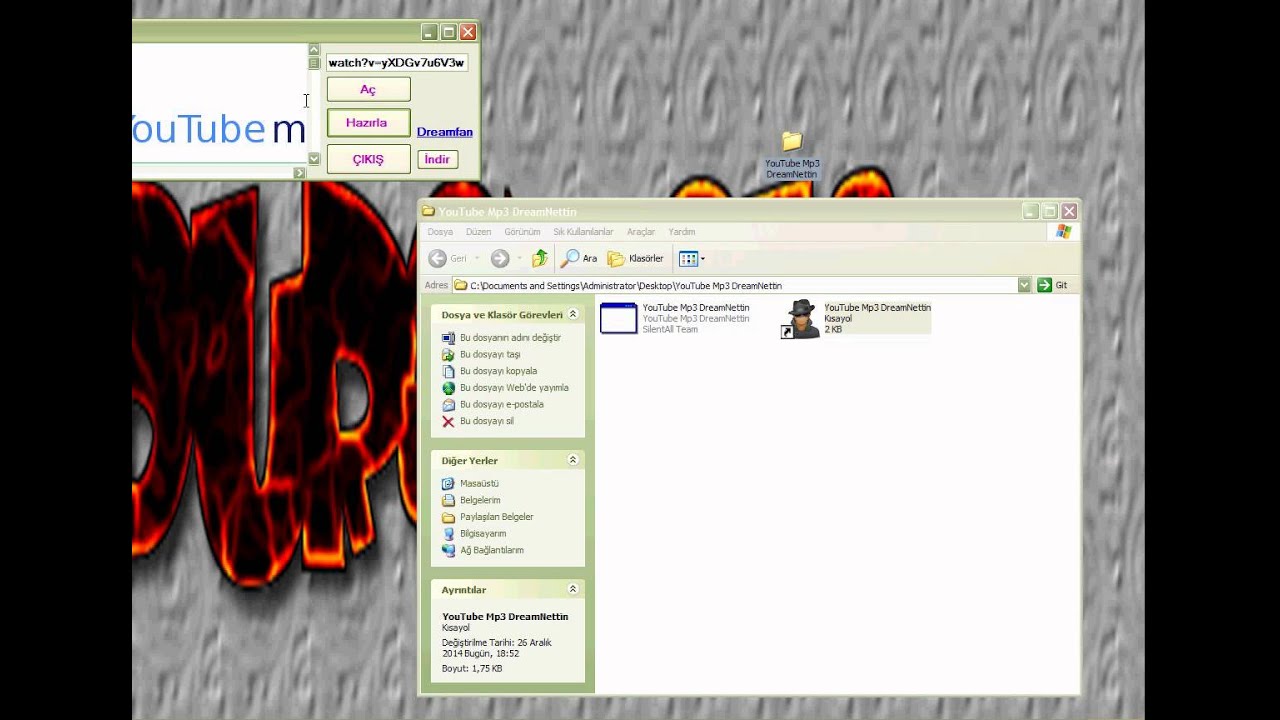Click the Ara search toolbar button

click(x=579, y=259)
